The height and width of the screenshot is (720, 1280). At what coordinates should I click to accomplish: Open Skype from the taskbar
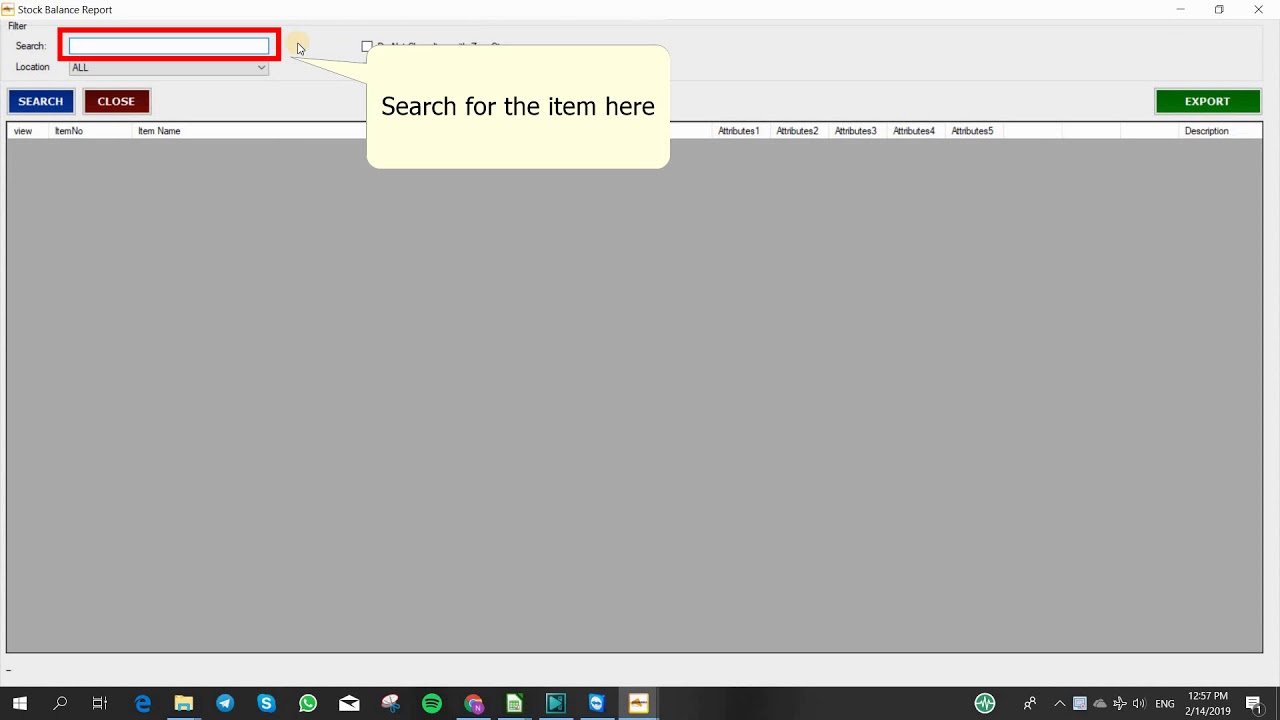(x=266, y=704)
